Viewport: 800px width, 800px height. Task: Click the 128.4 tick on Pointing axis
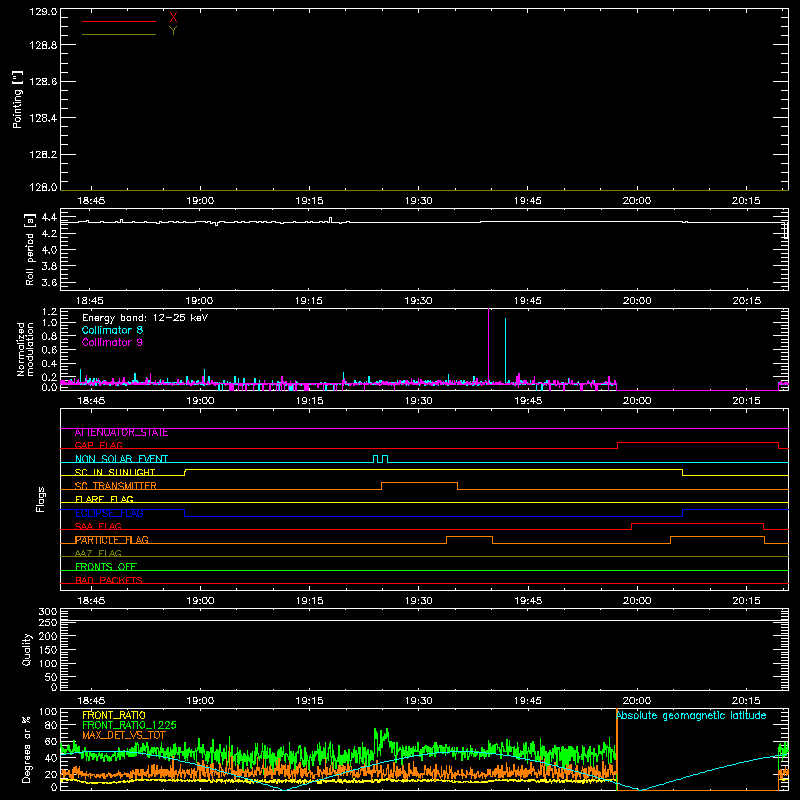(x=43, y=118)
